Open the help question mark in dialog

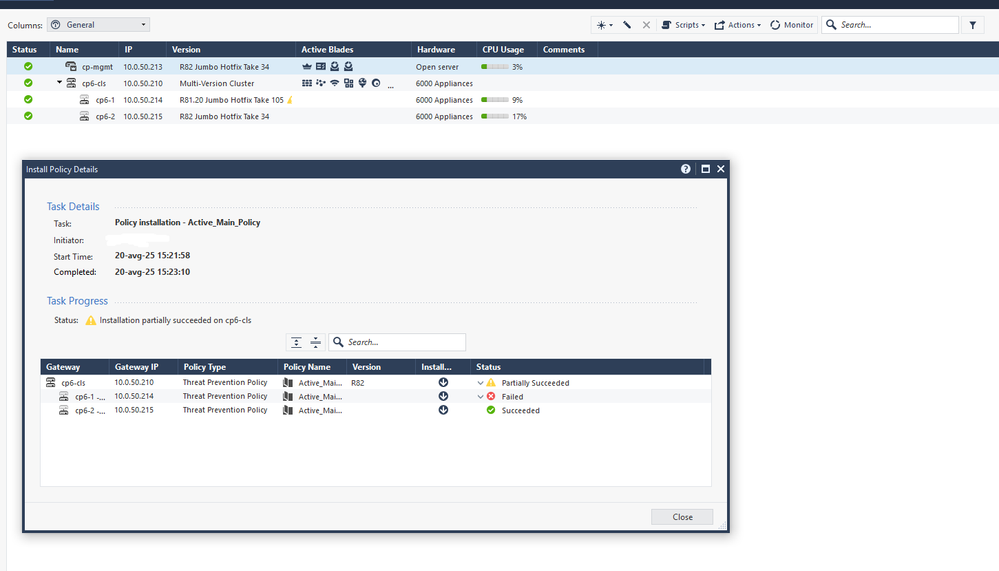coord(686,169)
